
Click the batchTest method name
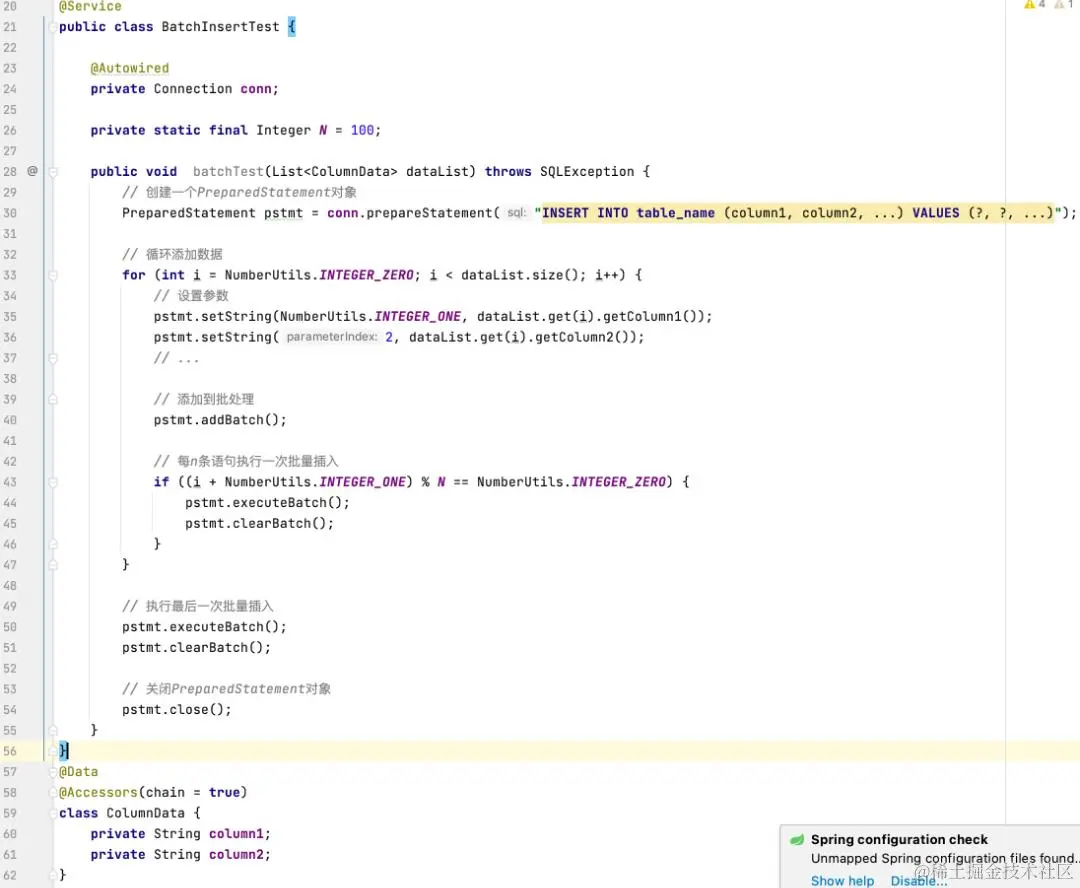[x=228, y=172]
